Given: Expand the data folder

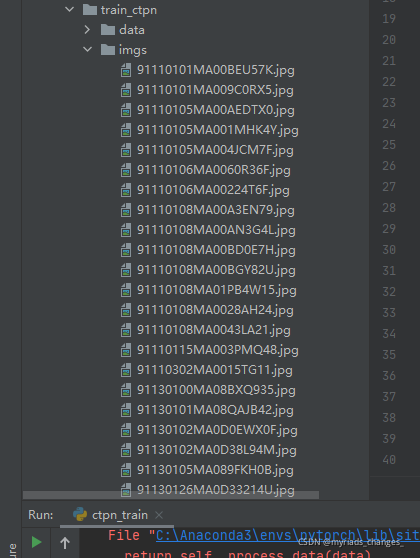Looking at the screenshot, I should (87, 30).
